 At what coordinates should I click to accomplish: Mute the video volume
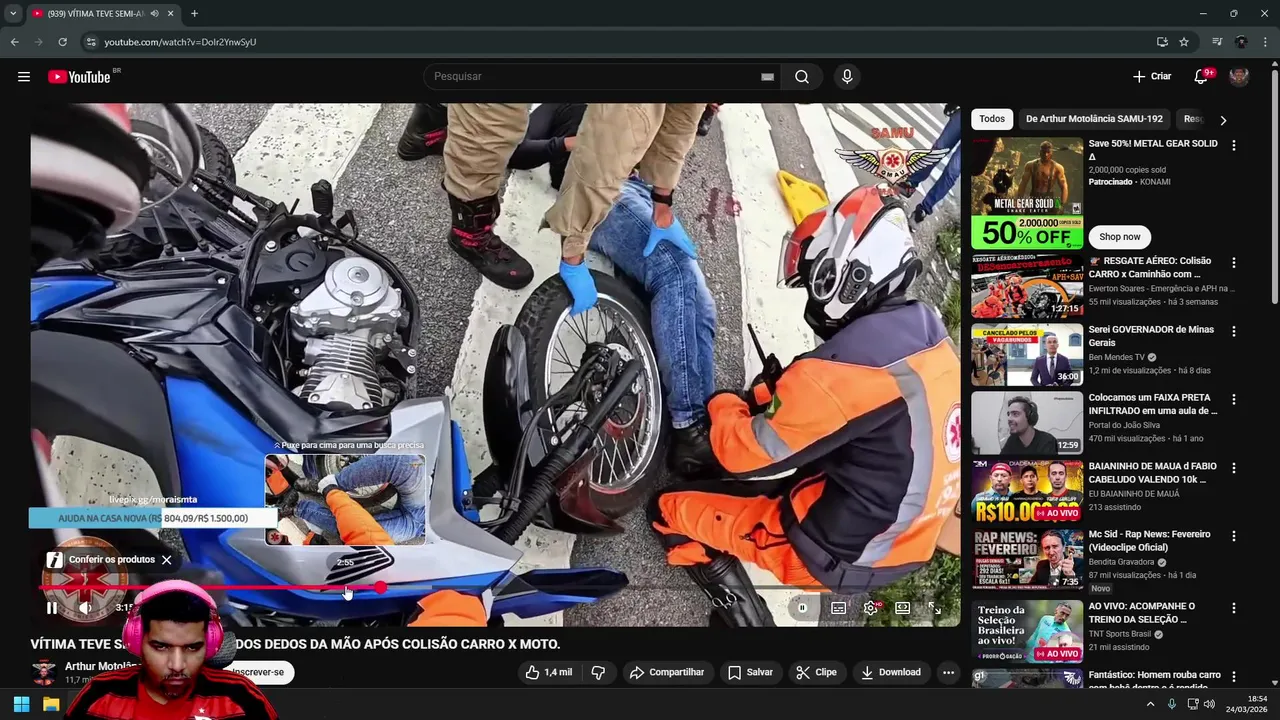pyautogui.click(x=86, y=608)
